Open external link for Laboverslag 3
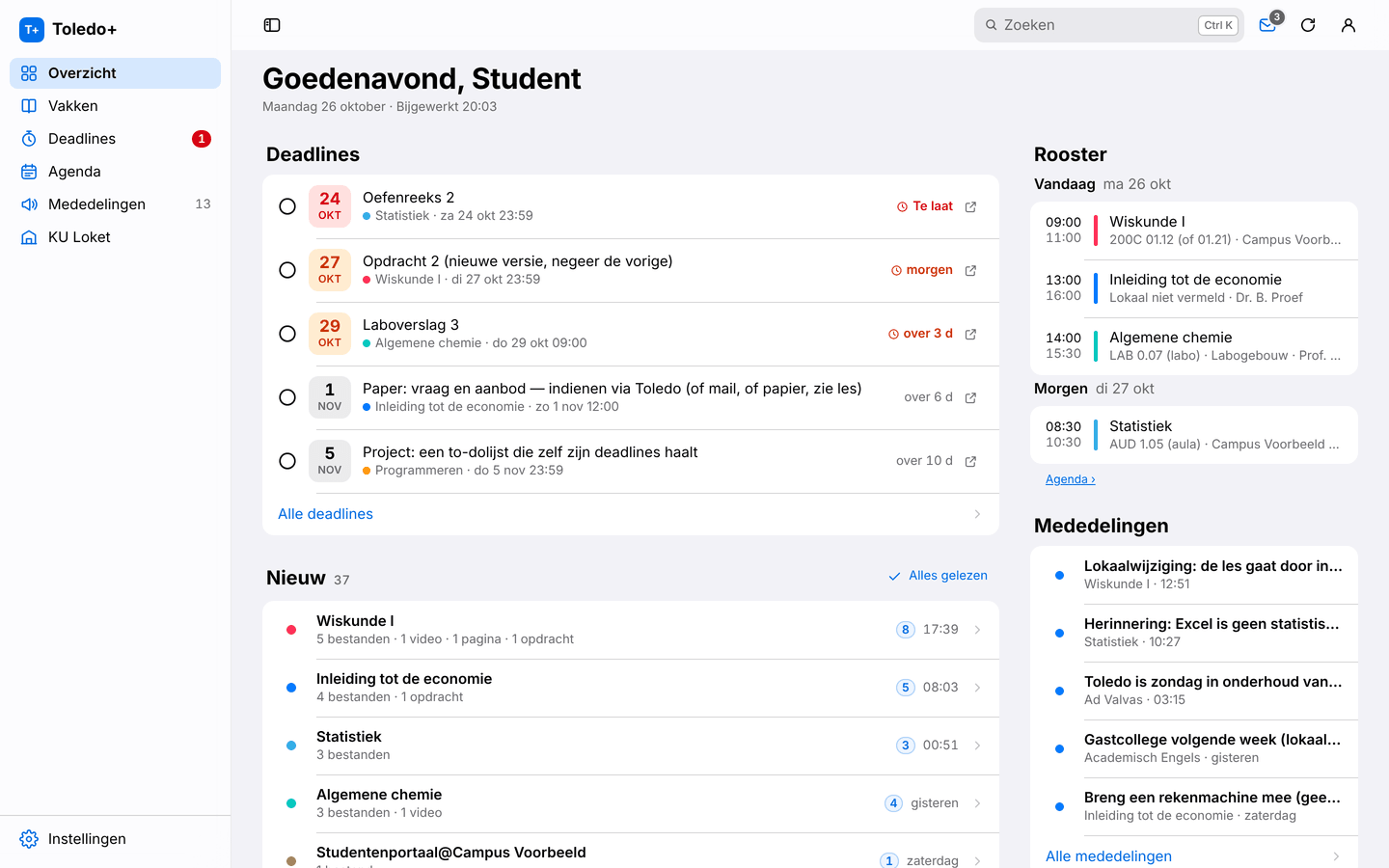1389x868 pixels. [971, 334]
